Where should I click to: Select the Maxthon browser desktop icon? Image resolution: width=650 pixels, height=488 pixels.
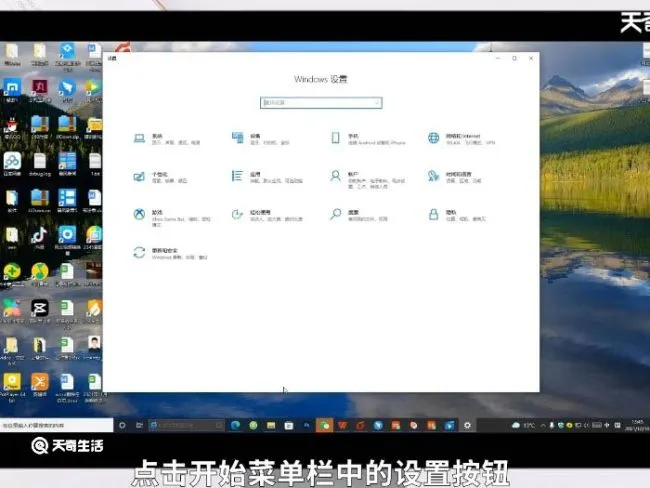click(x=12, y=91)
